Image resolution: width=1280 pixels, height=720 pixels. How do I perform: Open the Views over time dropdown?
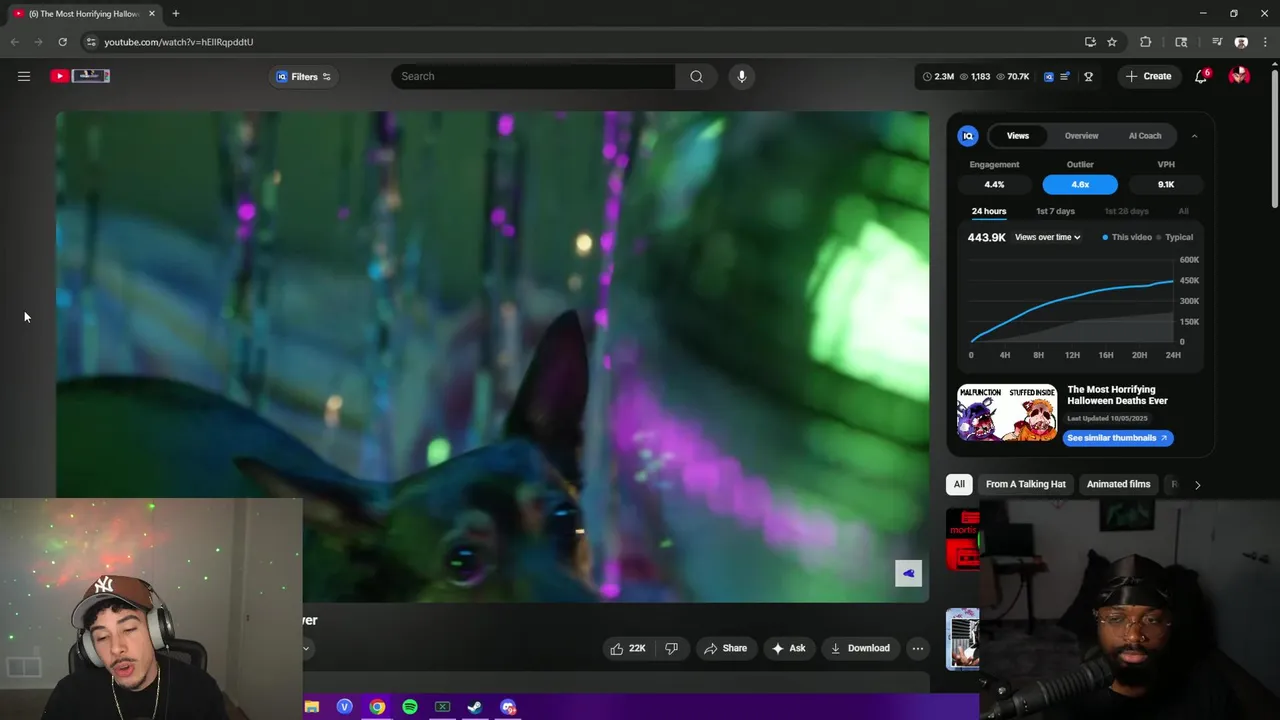tap(1047, 237)
